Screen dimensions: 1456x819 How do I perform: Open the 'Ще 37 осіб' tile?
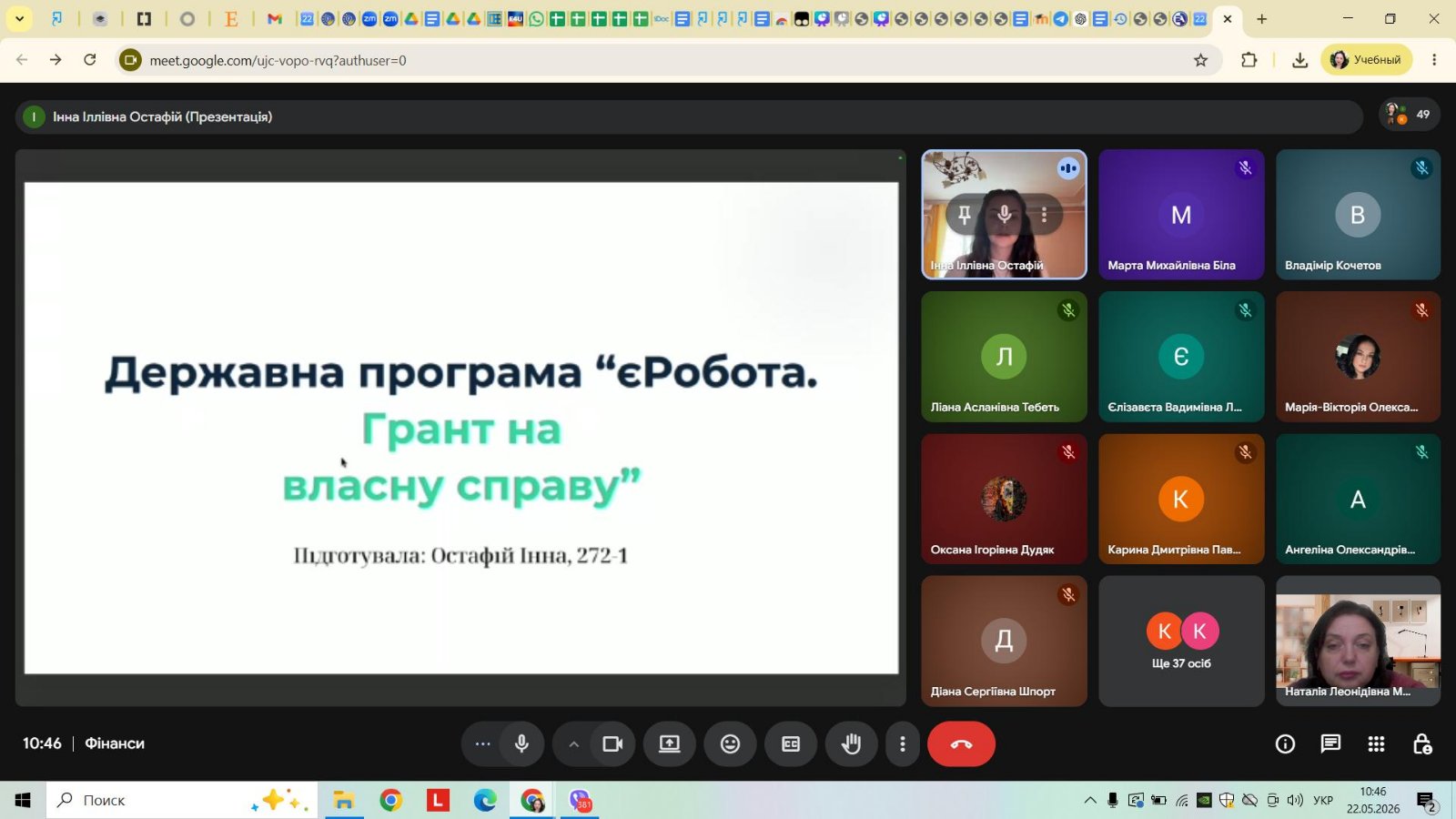pyautogui.click(x=1181, y=641)
